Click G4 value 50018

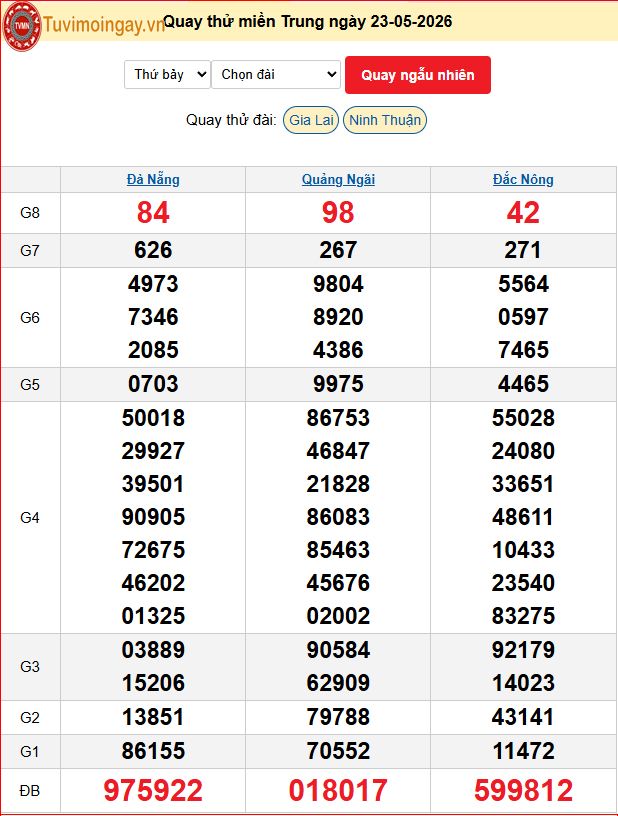pyautogui.click(x=153, y=418)
